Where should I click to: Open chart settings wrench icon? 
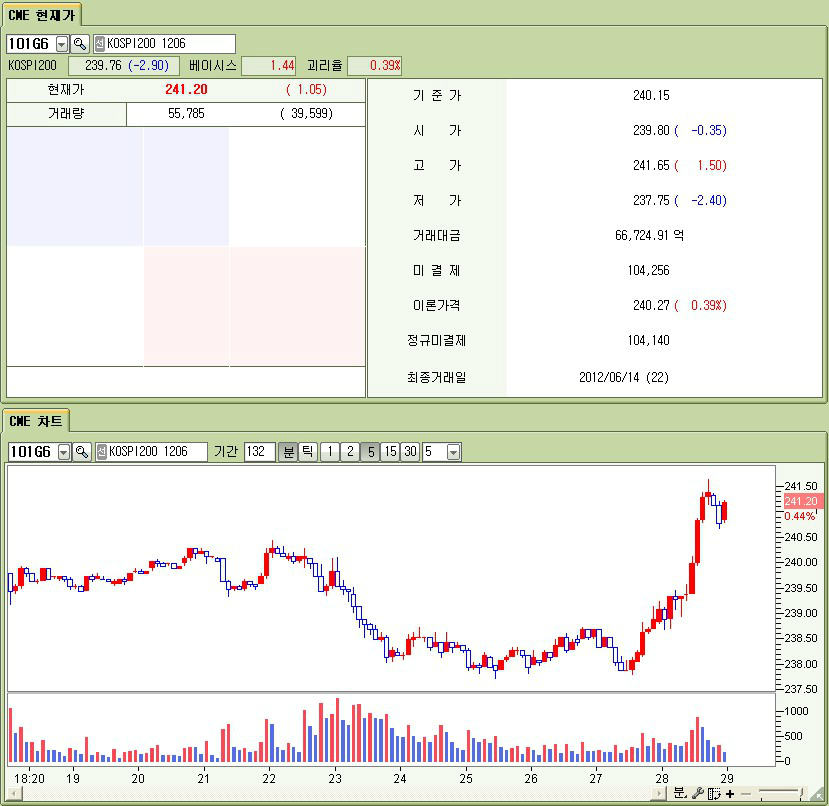[x=698, y=793]
